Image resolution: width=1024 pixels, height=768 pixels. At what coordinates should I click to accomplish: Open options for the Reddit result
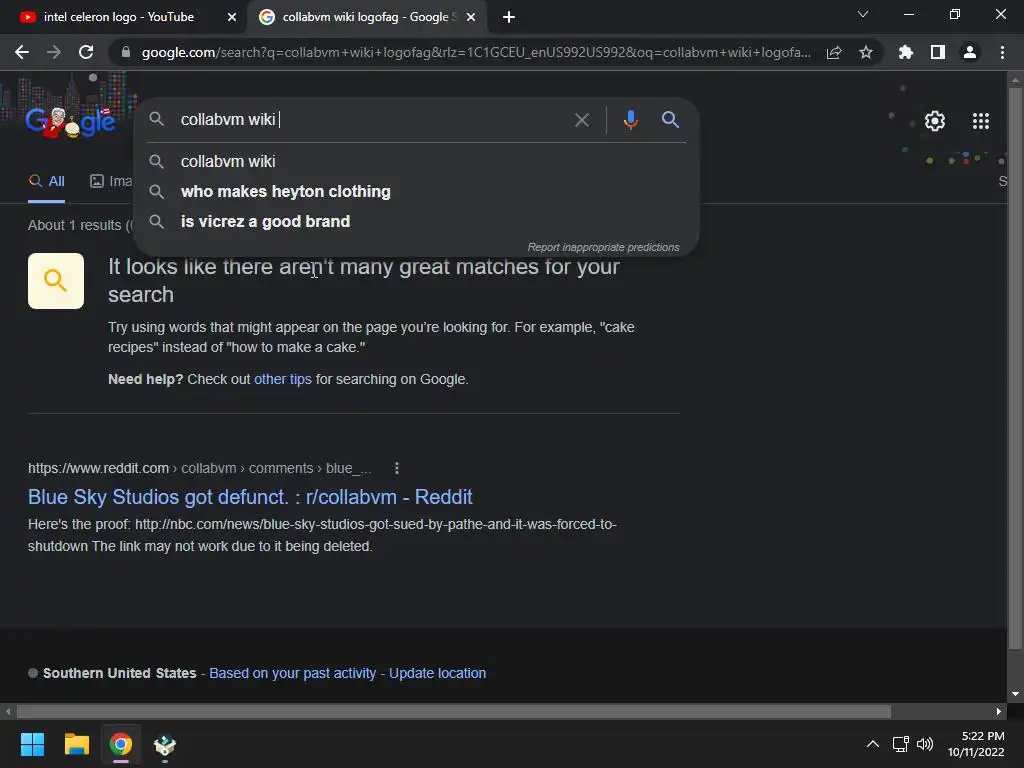click(x=396, y=468)
